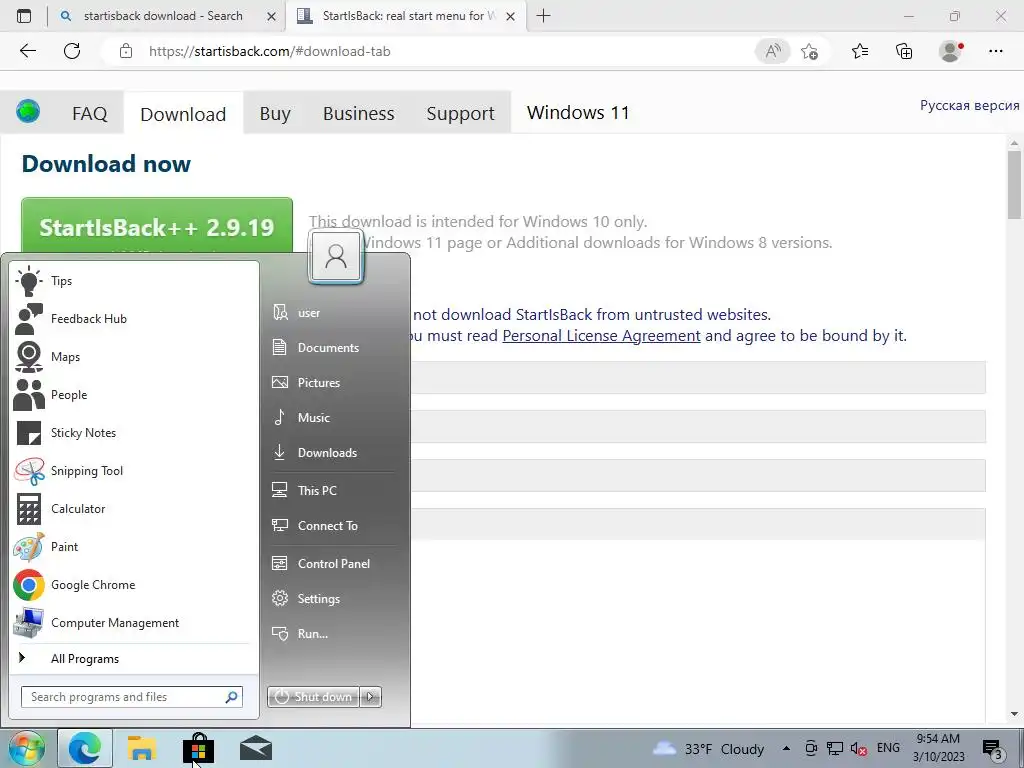Image resolution: width=1024 pixels, height=768 pixels.
Task: Click the address bar URL
Action: pyautogui.click(x=269, y=52)
